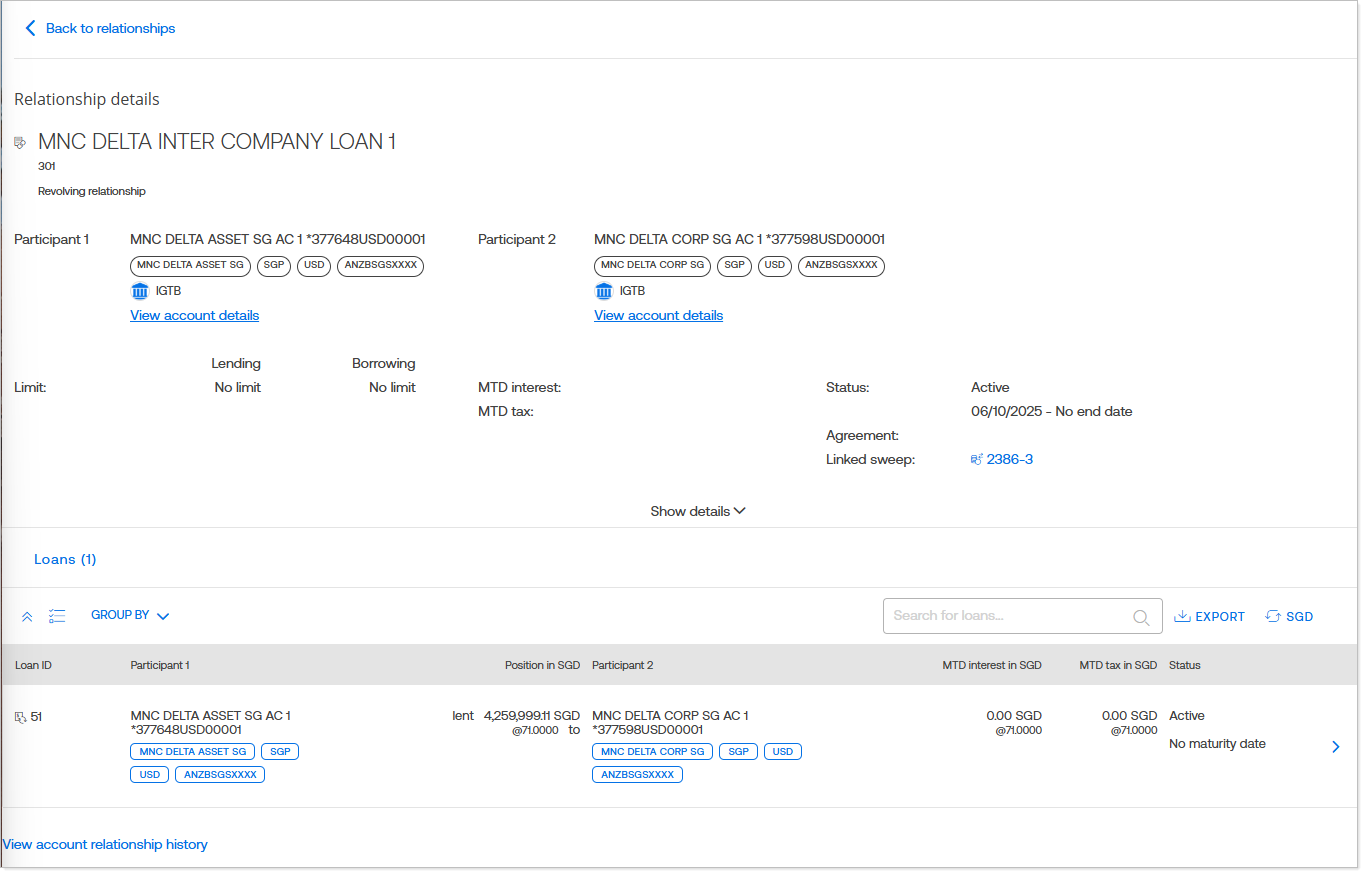Image resolution: width=1364 pixels, height=874 pixels.
Task: Export the loans list
Action: (x=1209, y=617)
